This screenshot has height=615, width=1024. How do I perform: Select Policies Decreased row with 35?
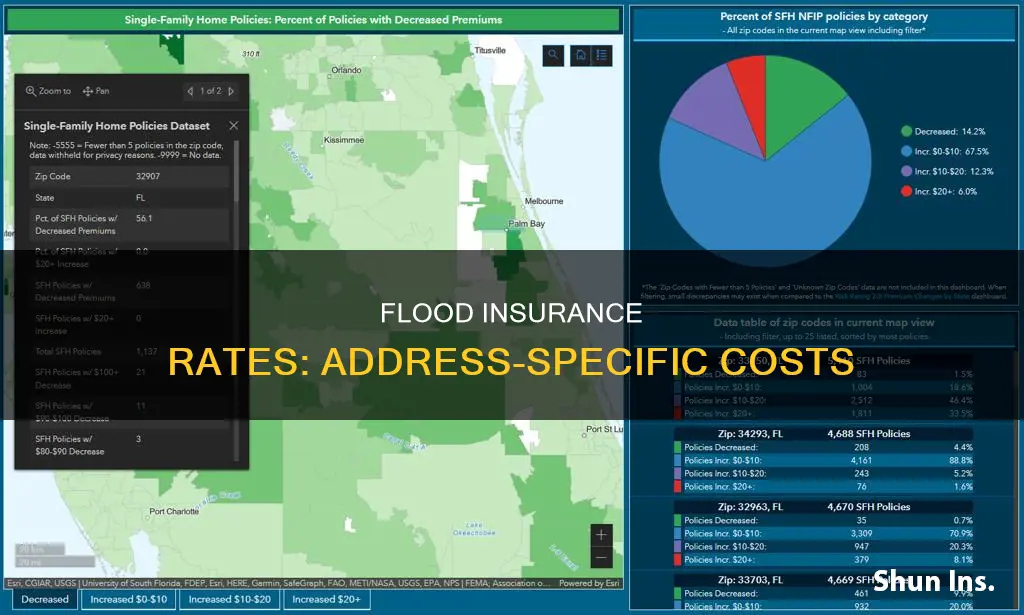tap(823, 520)
